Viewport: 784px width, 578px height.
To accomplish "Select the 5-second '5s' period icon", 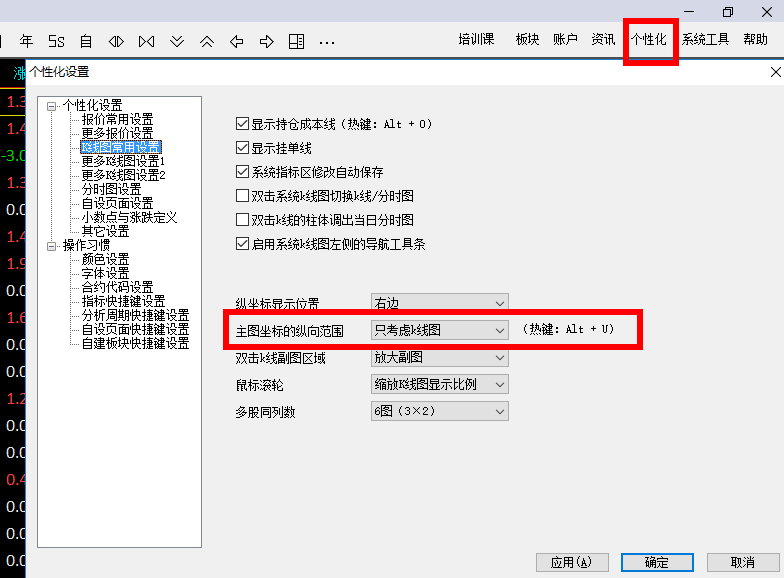I will pyautogui.click(x=56, y=41).
